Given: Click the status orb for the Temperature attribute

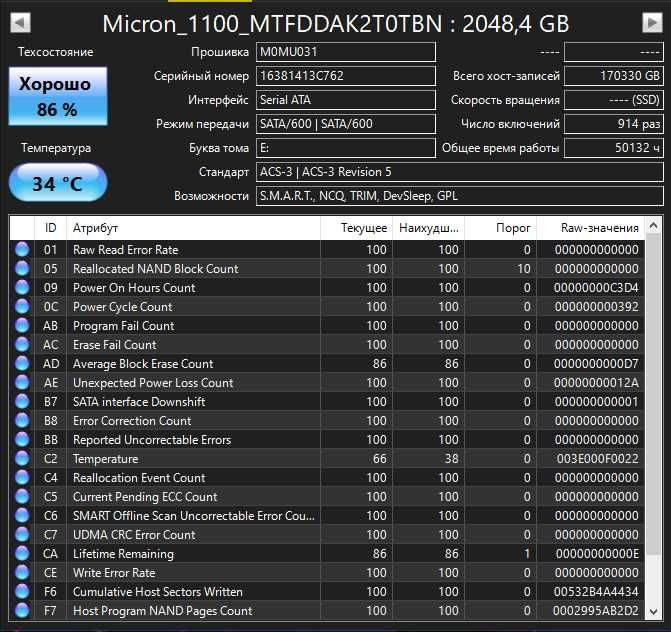Looking at the screenshot, I should click(22, 459).
